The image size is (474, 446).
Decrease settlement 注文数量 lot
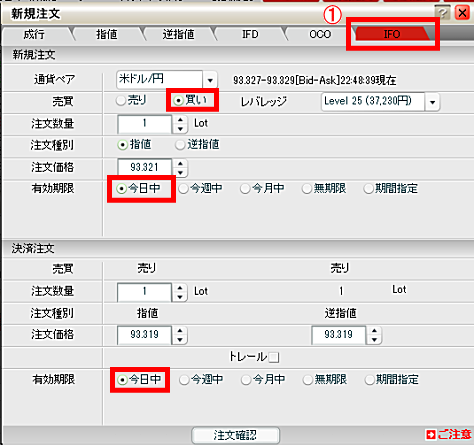coord(180,297)
